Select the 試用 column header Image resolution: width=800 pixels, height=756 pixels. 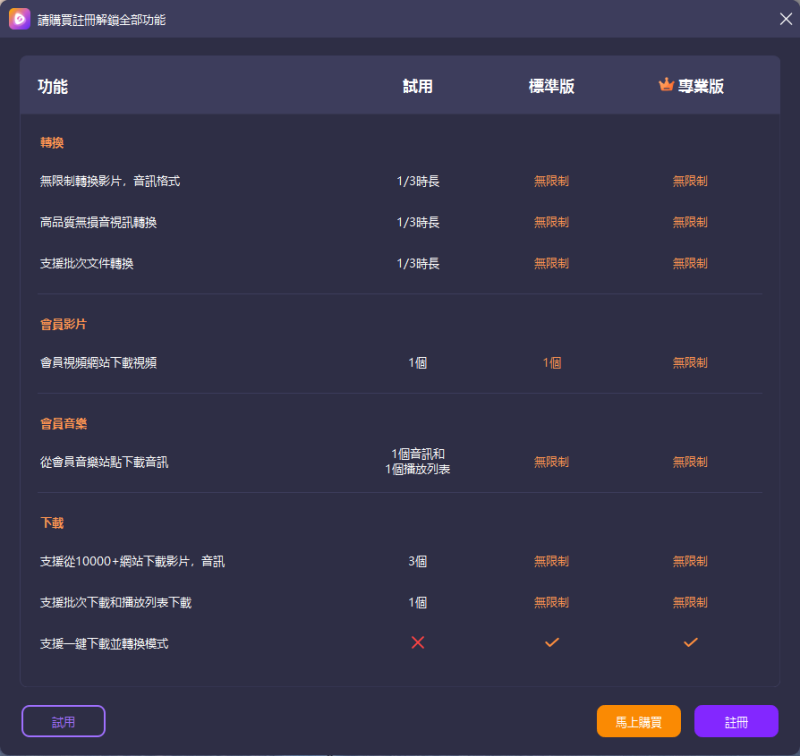[416, 86]
